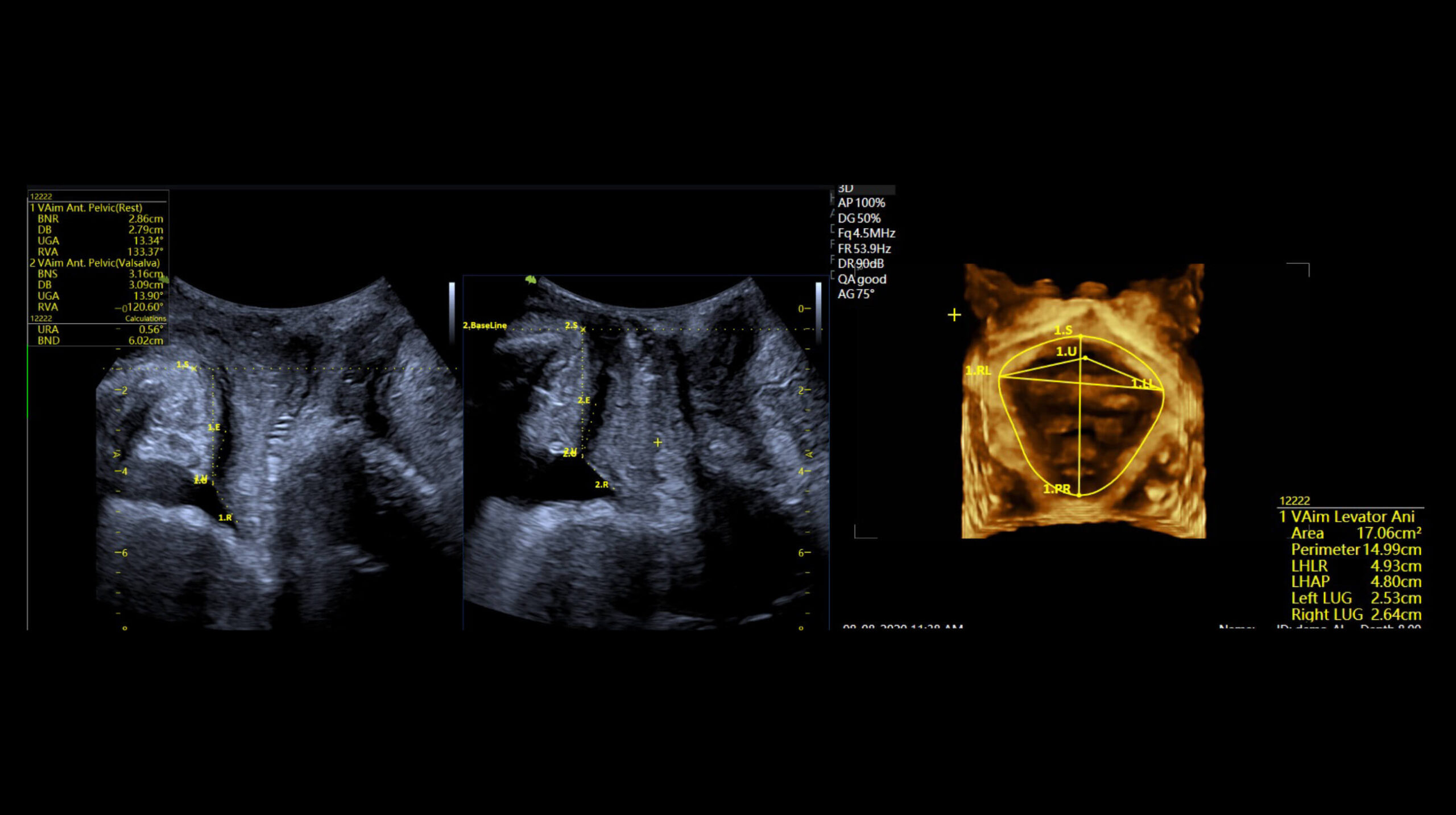Select the 2.BaseLine reference line label
The height and width of the screenshot is (815, 1456).
485,325
